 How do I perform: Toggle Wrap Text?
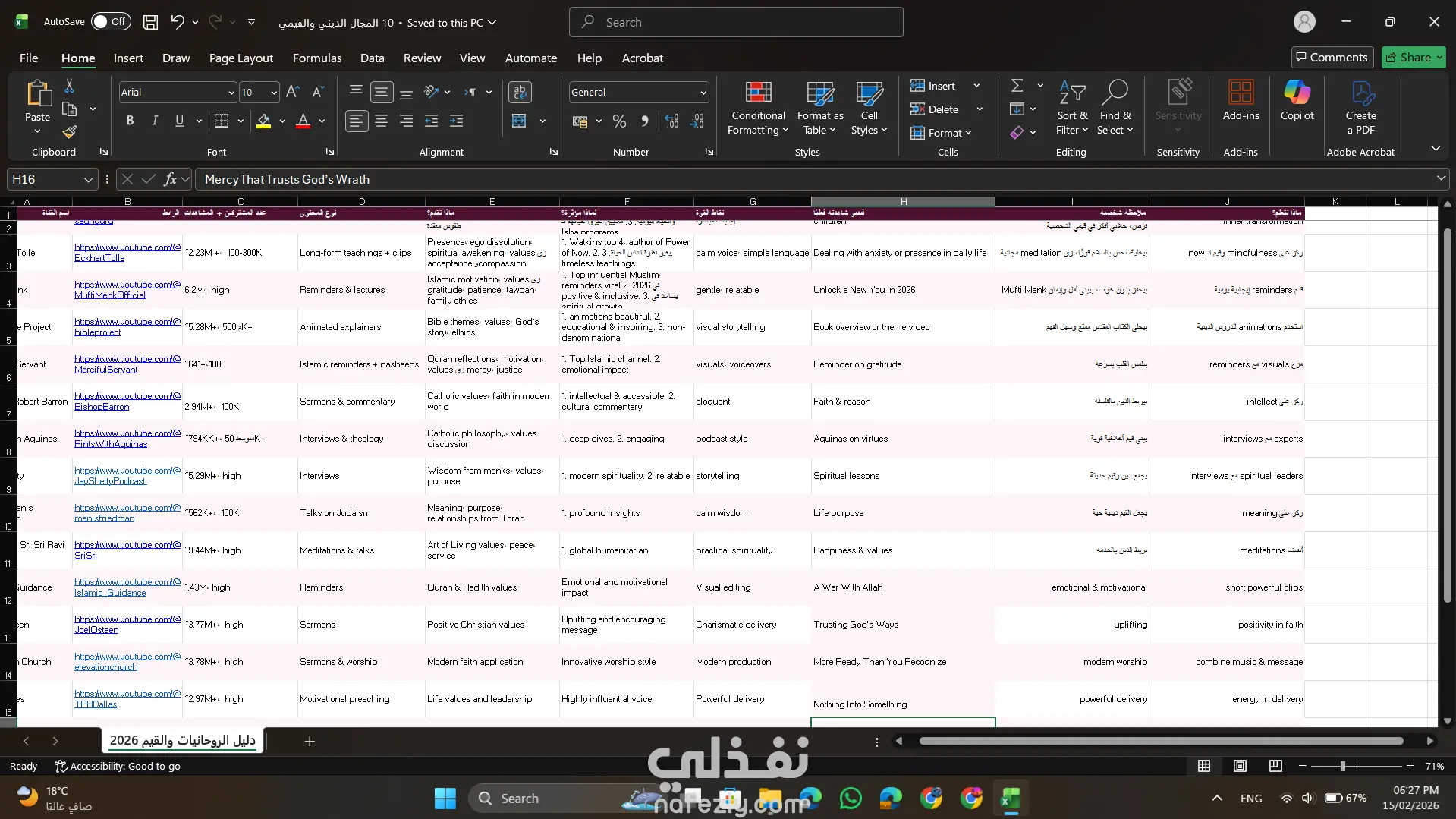pos(520,92)
